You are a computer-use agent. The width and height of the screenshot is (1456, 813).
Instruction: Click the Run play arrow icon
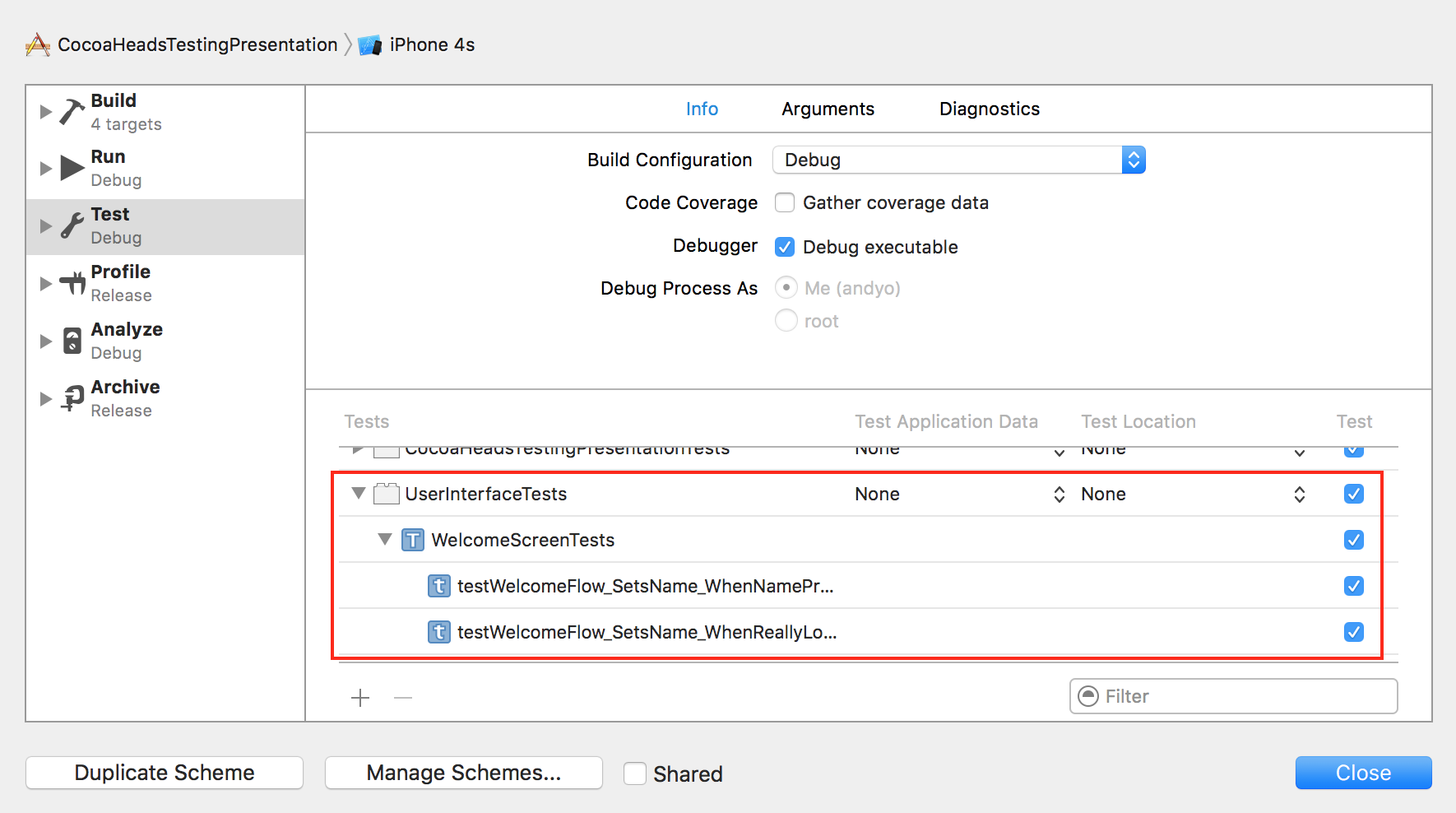(72, 169)
